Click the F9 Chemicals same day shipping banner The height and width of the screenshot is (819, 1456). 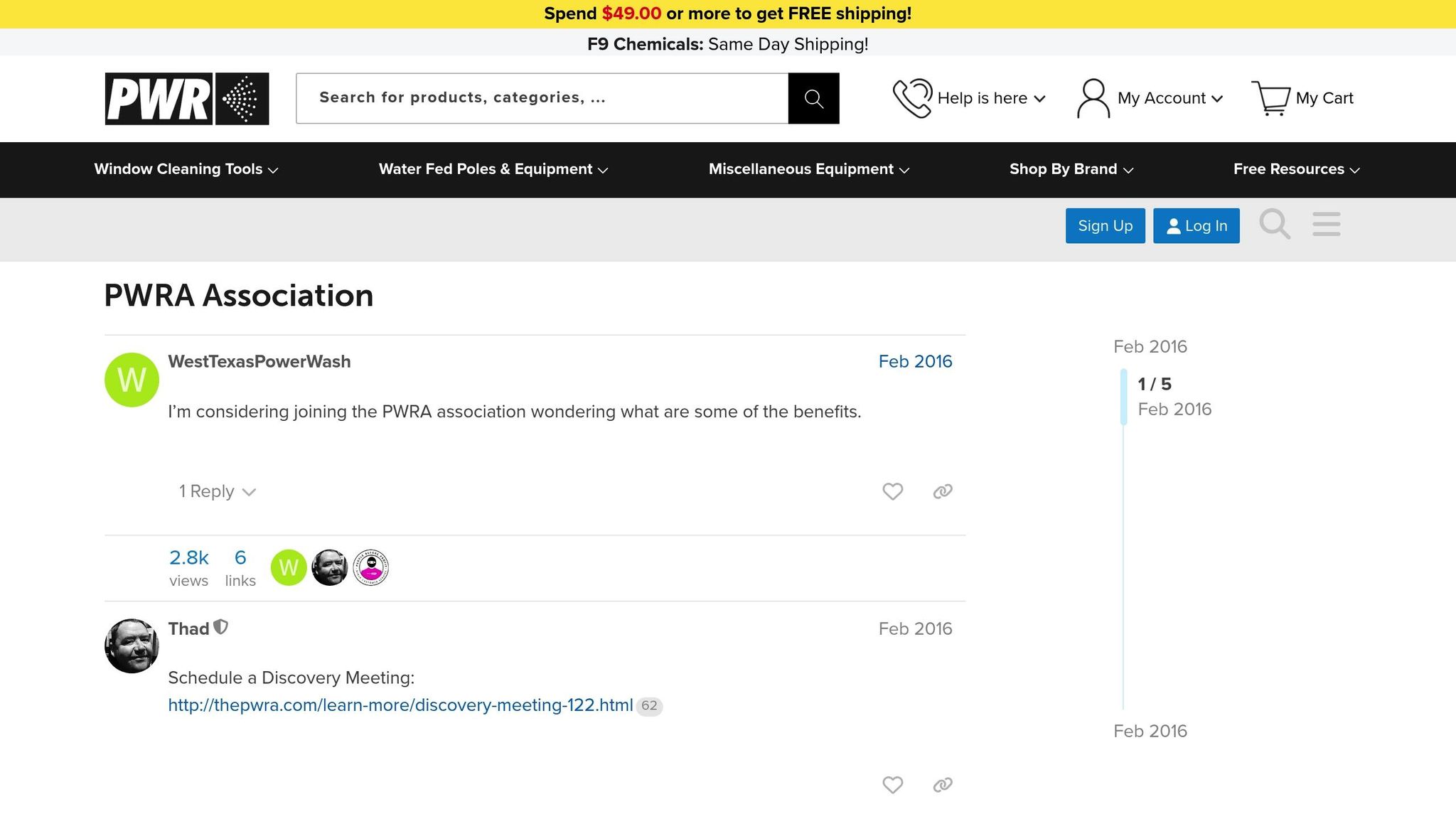click(727, 44)
